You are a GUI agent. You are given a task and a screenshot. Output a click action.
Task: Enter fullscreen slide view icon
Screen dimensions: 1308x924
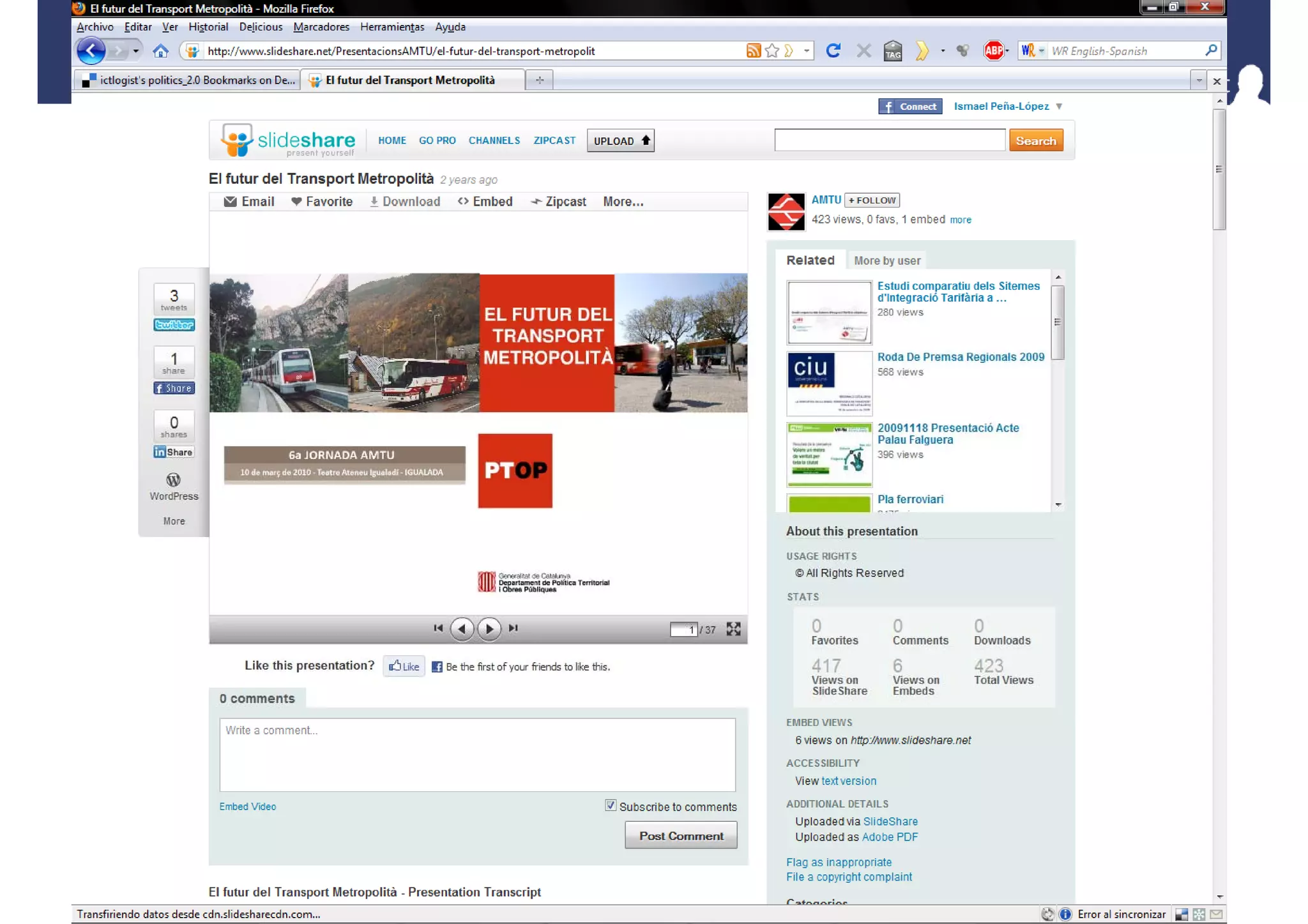click(733, 629)
